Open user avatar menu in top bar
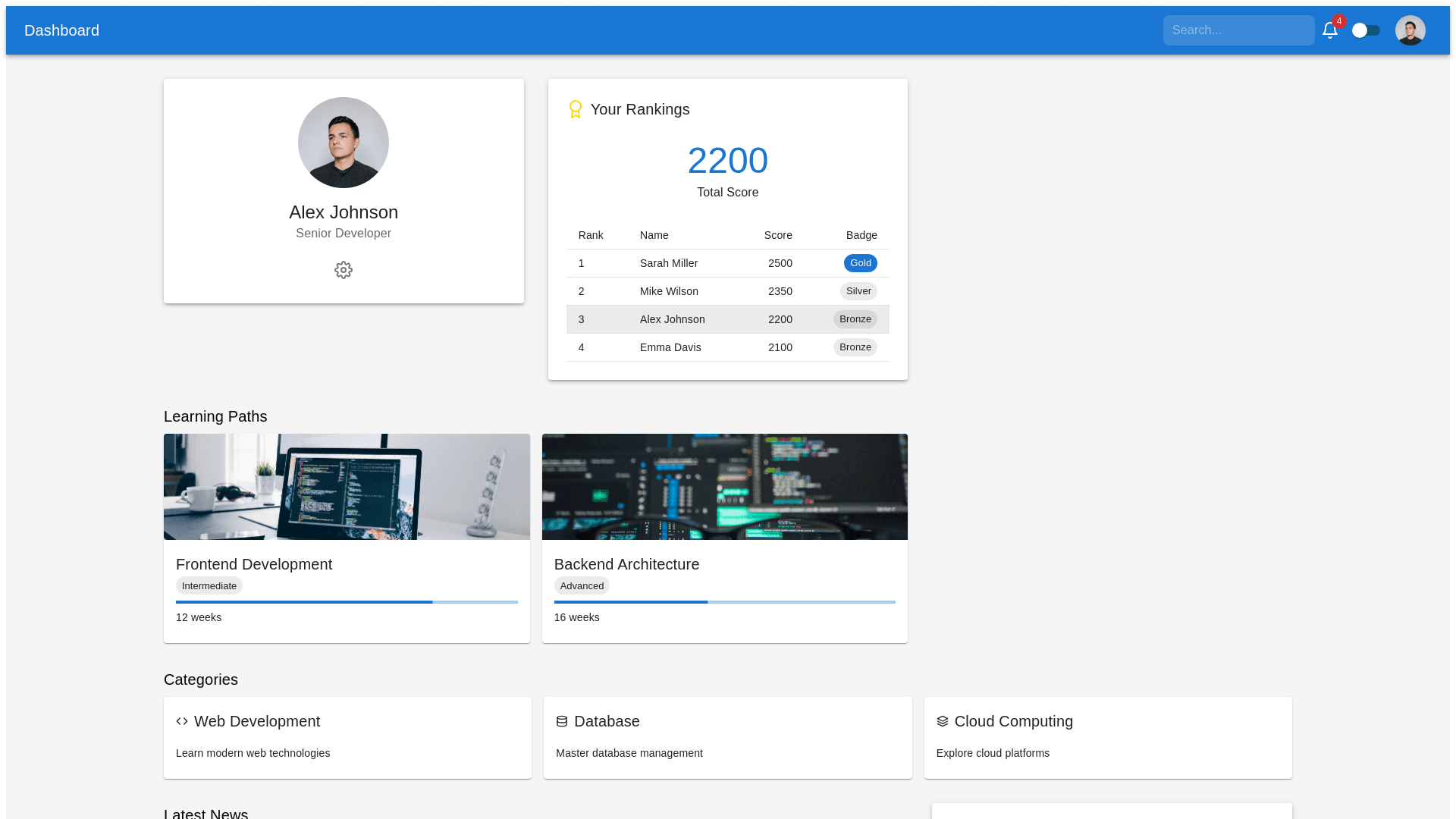The height and width of the screenshot is (819, 1456). click(1410, 30)
